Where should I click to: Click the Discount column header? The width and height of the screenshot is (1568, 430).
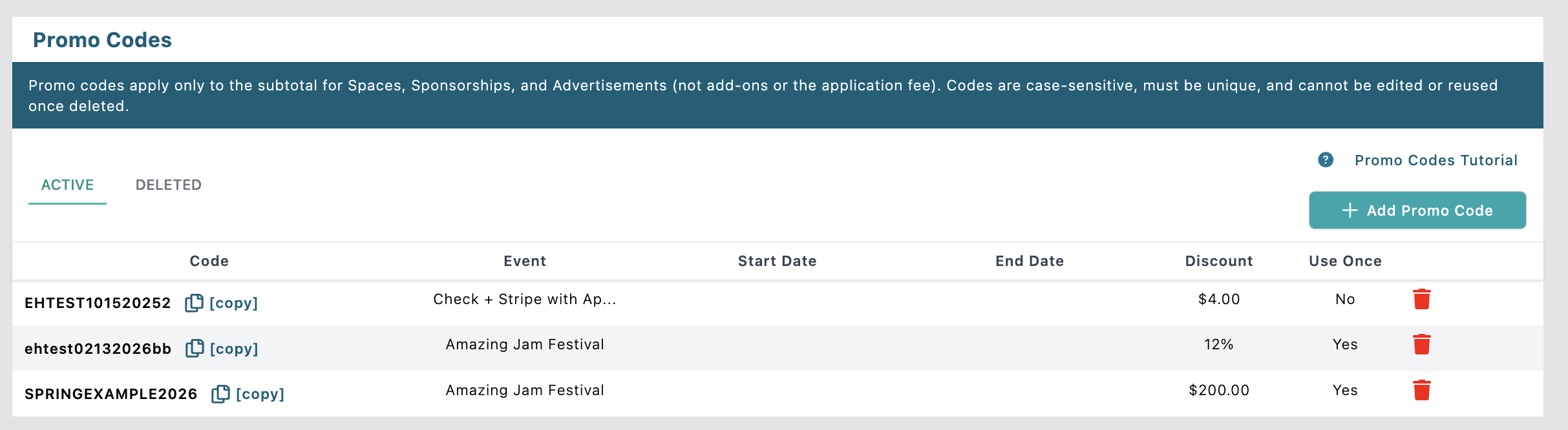(x=1219, y=261)
